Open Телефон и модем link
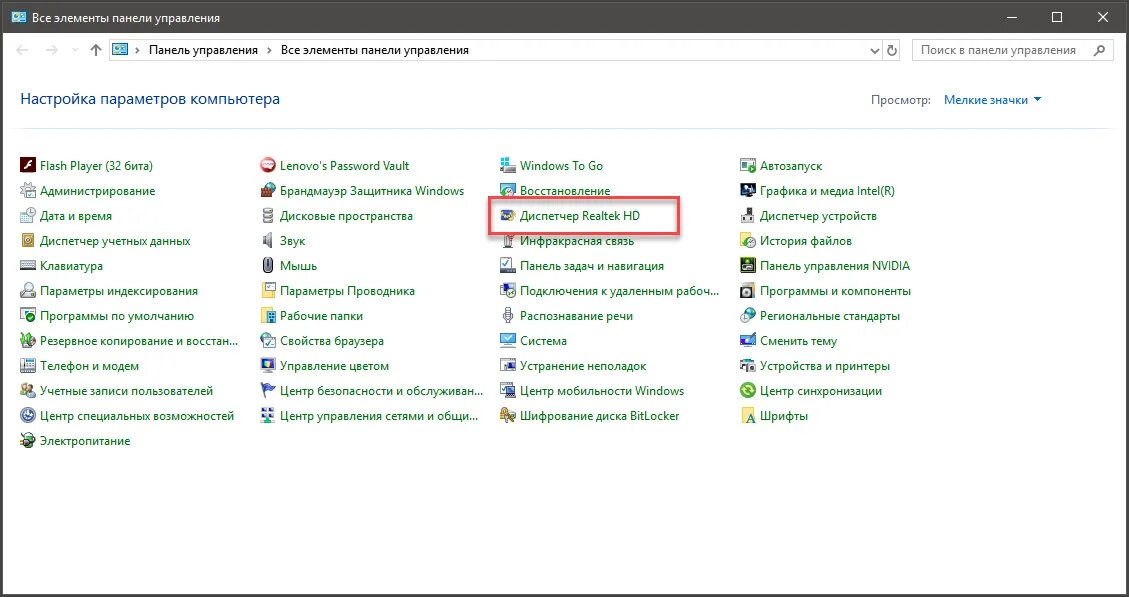Image resolution: width=1129 pixels, height=597 pixels. point(89,366)
